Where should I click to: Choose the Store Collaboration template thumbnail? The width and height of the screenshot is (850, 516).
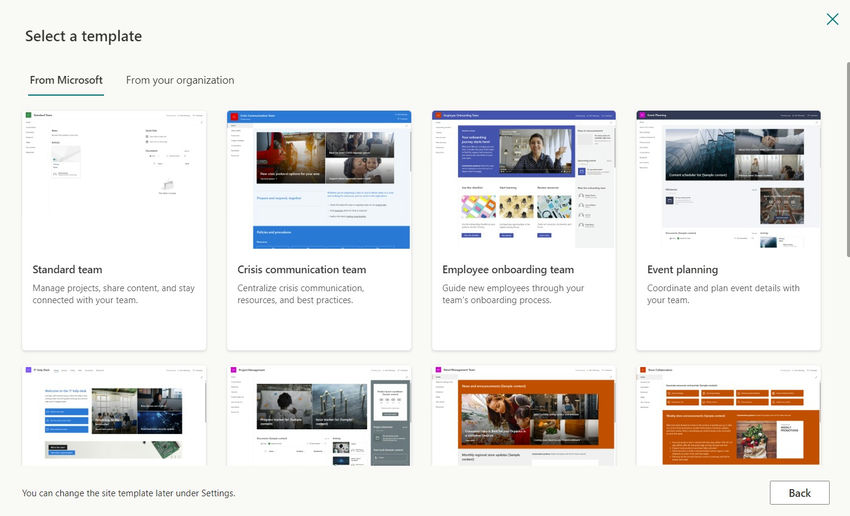click(x=729, y=415)
